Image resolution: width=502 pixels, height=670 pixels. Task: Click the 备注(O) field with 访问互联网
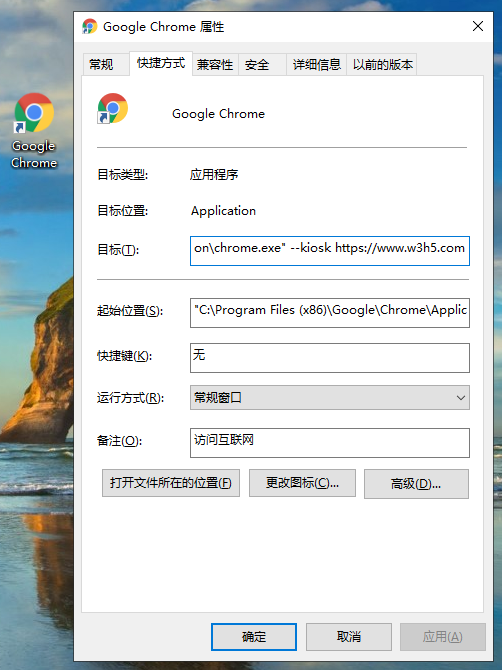point(330,443)
